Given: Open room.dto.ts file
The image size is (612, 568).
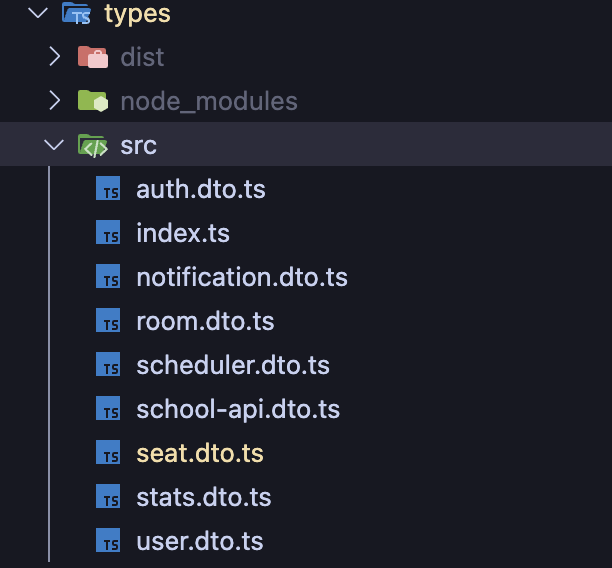Looking at the screenshot, I should pyautogui.click(x=205, y=321).
